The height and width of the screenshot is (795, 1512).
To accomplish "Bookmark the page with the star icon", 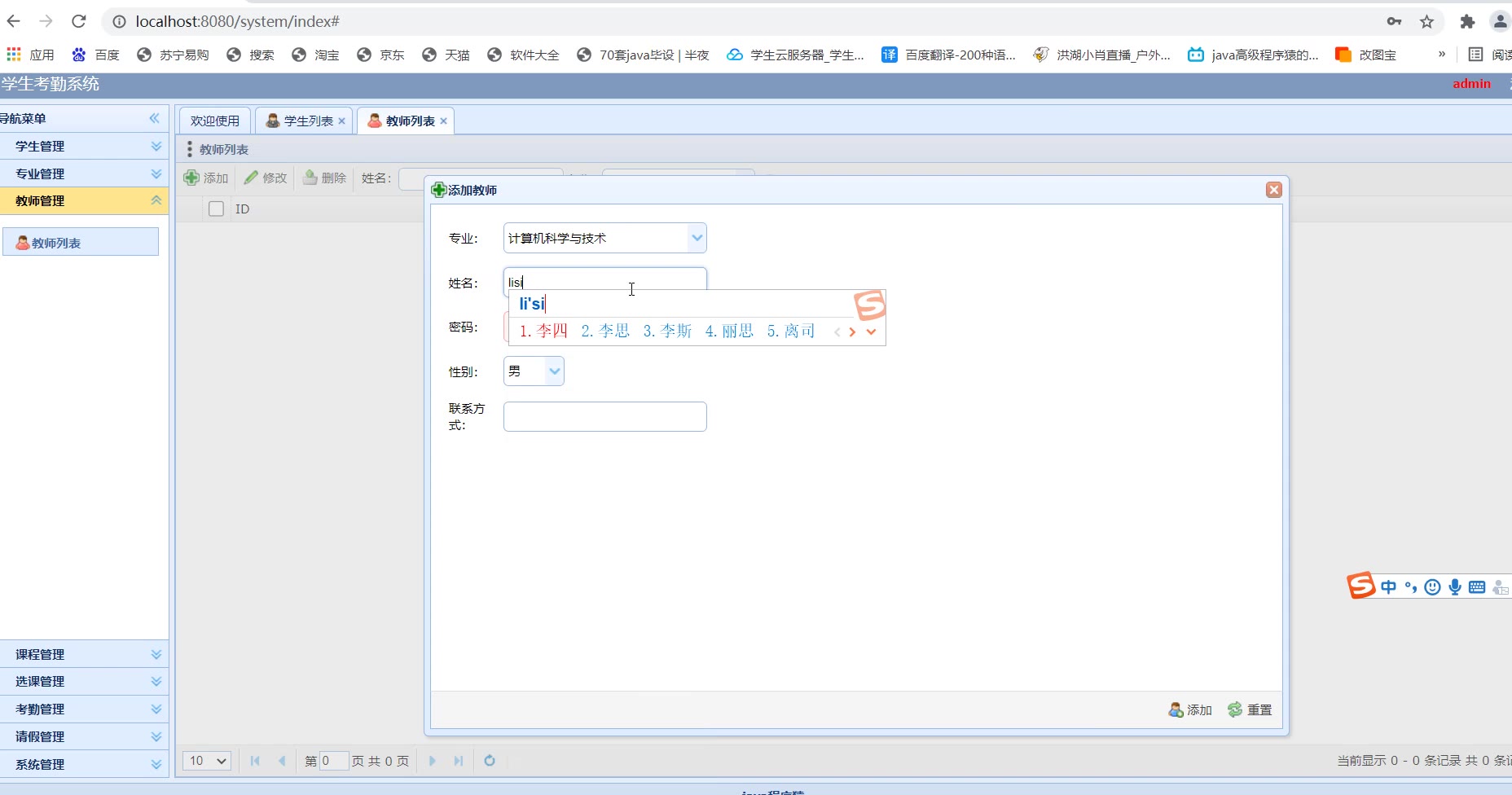I will (1426, 22).
